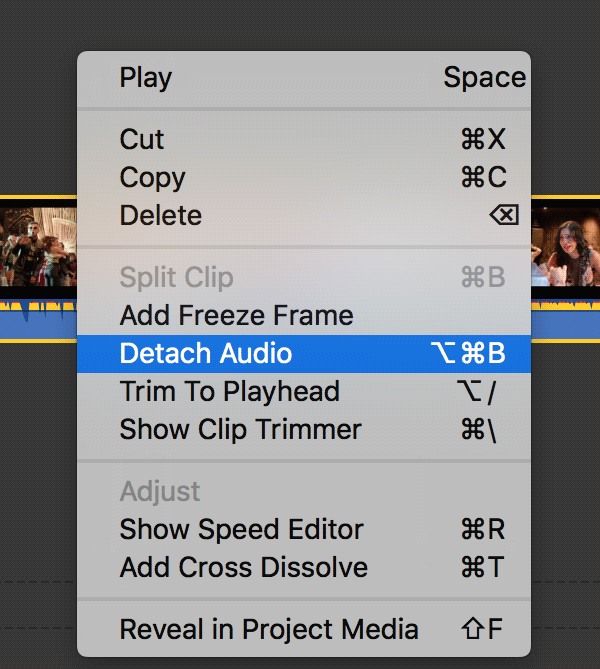This screenshot has width=600, height=669.
Task: Choose Show Speed Editor
Action: [x=241, y=529]
